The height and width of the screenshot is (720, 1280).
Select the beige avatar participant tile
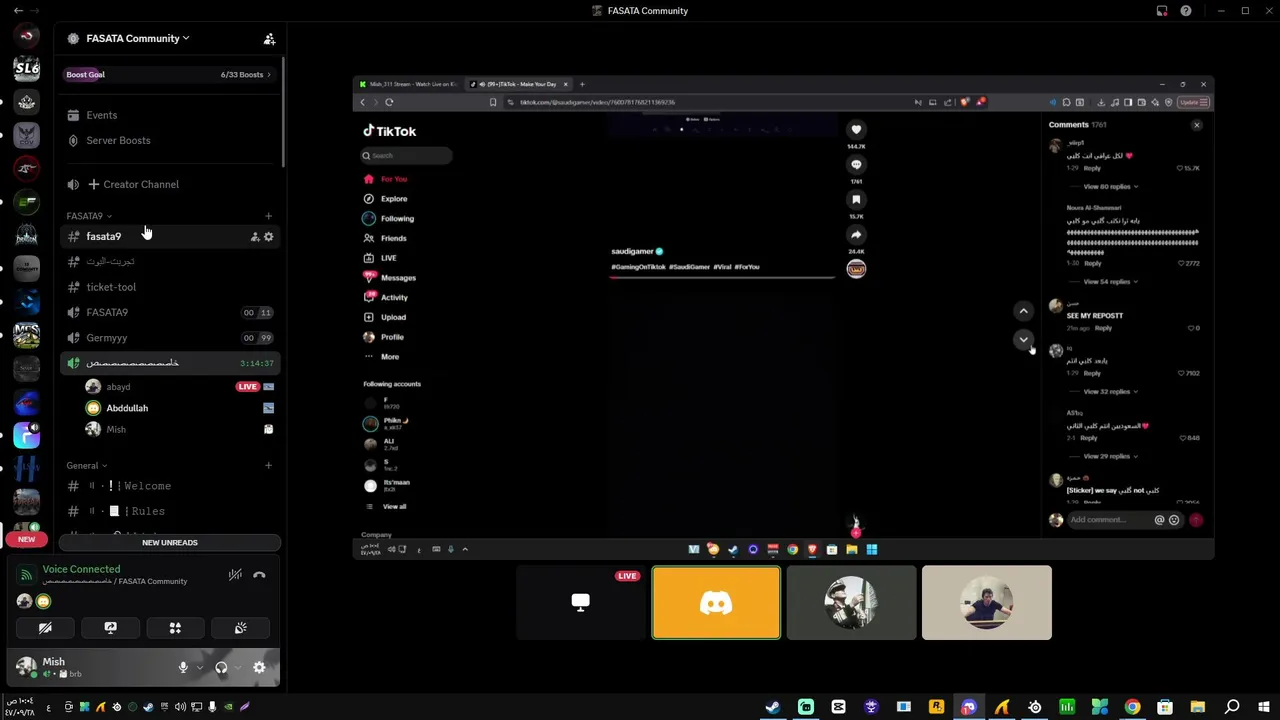(x=986, y=602)
